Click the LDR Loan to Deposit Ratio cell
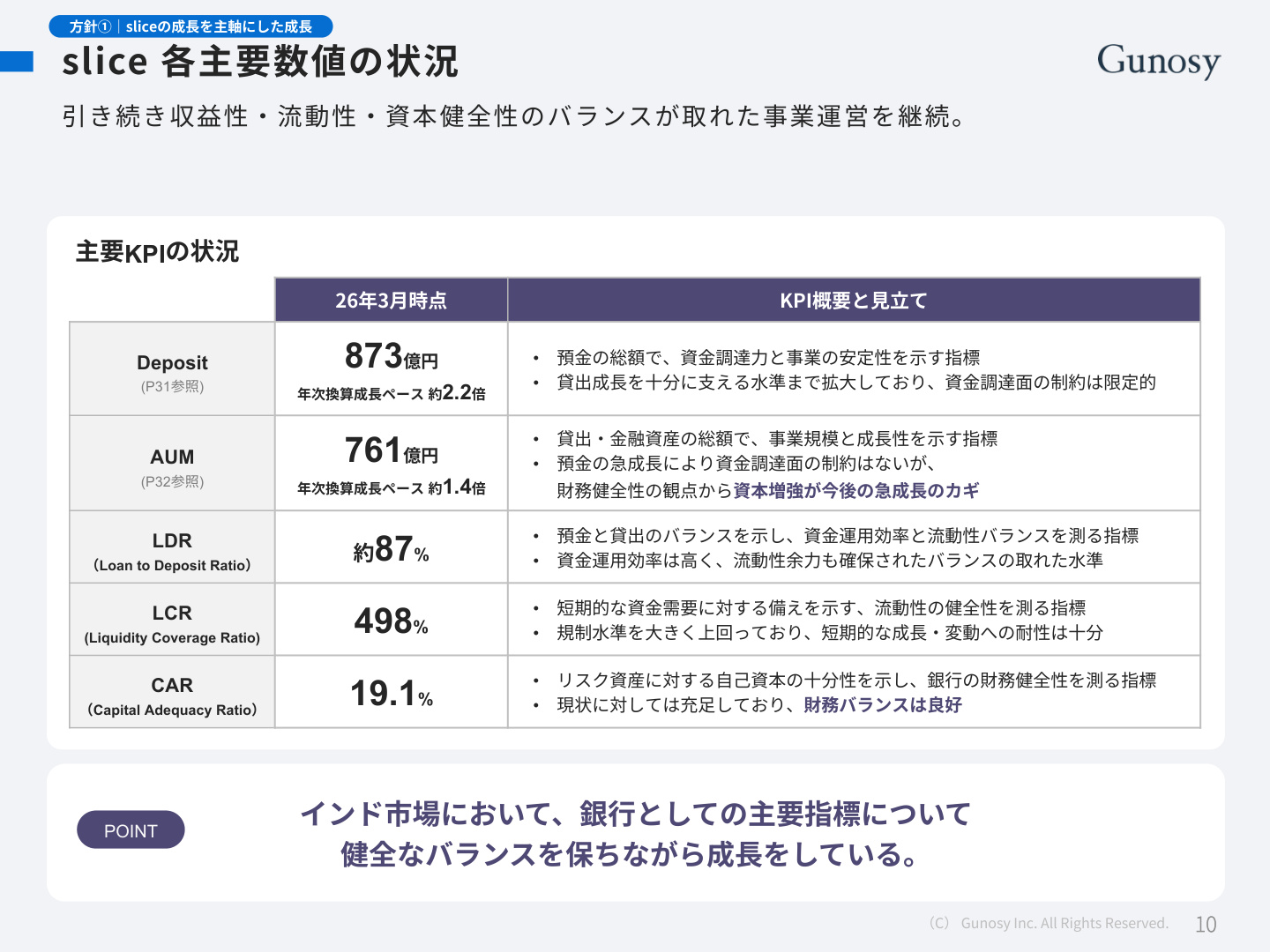Viewport: 1270px width, 952px height. (172, 547)
